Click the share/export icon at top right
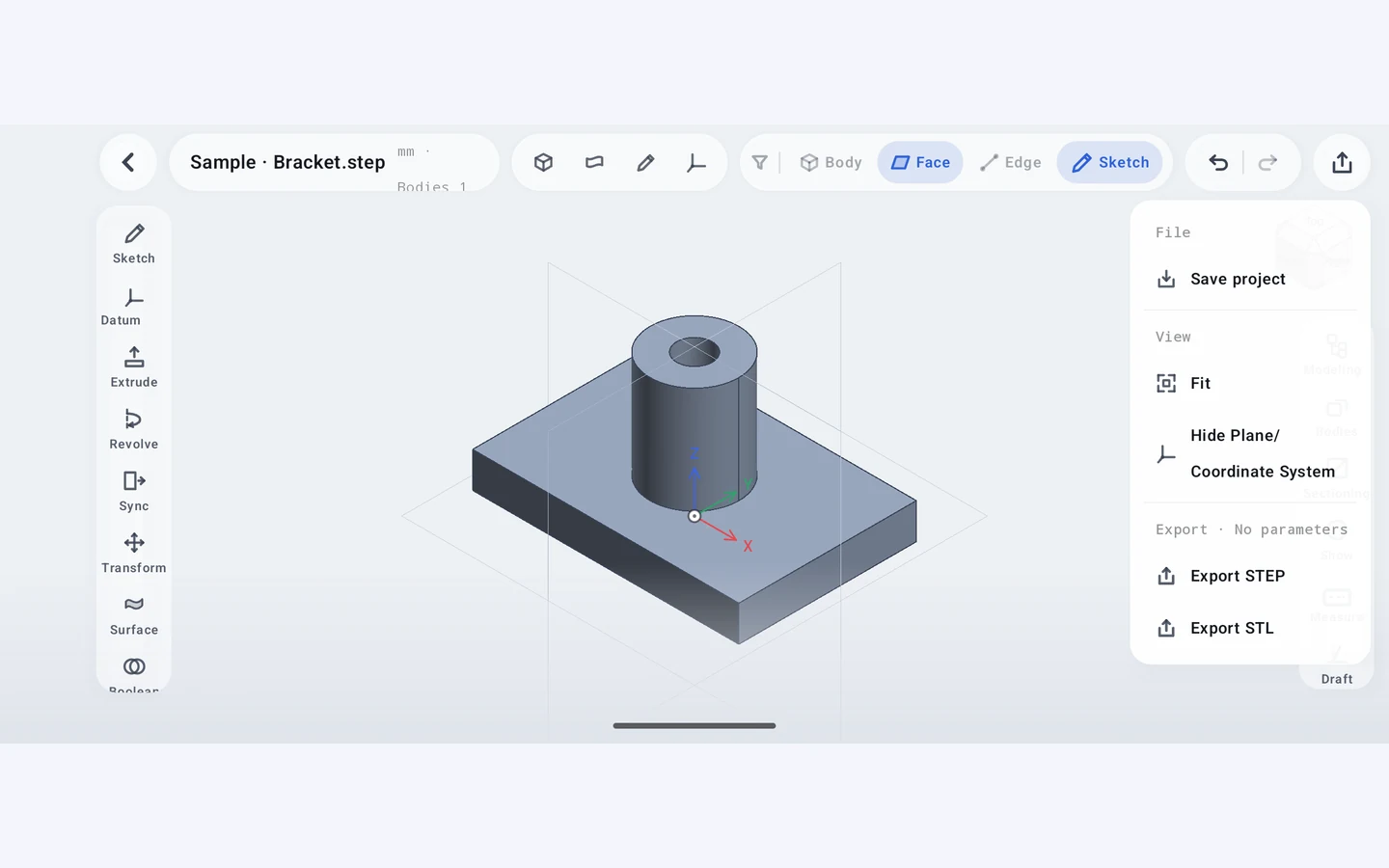Viewport: 1389px width, 868px height. pos(1342,162)
